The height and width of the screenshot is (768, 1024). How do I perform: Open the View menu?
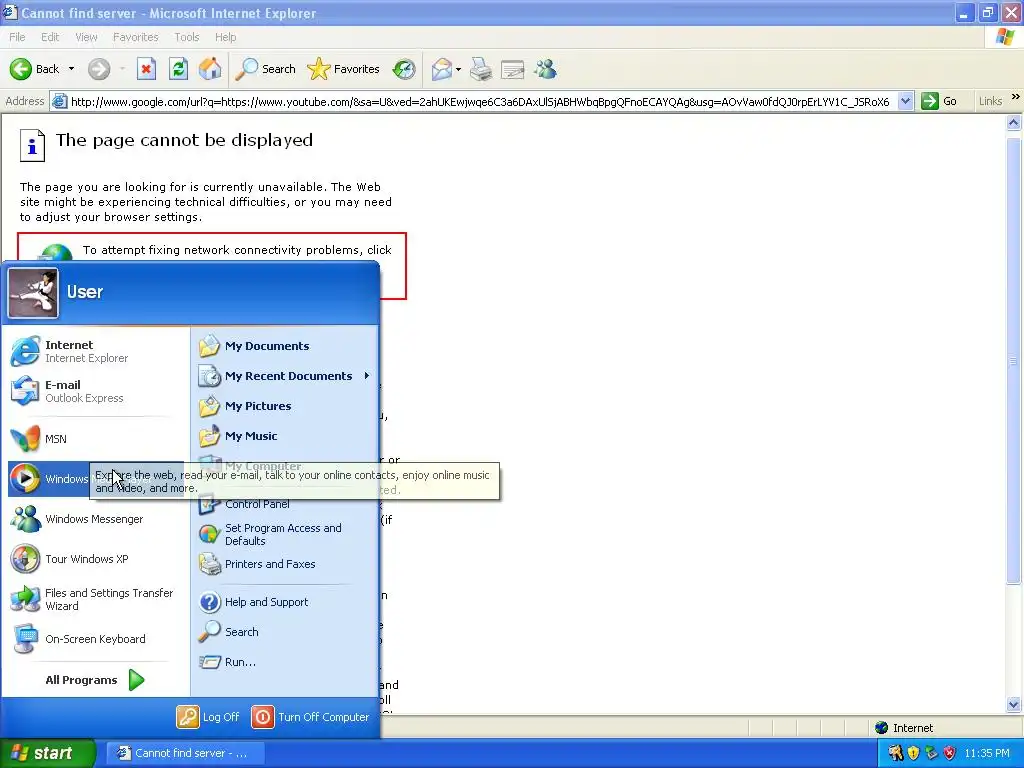[86, 37]
